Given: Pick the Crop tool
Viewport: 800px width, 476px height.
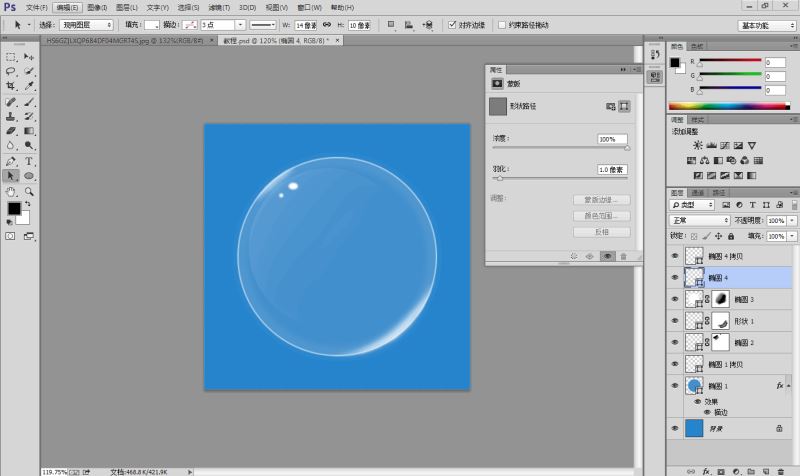Looking at the screenshot, I should (x=11, y=87).
